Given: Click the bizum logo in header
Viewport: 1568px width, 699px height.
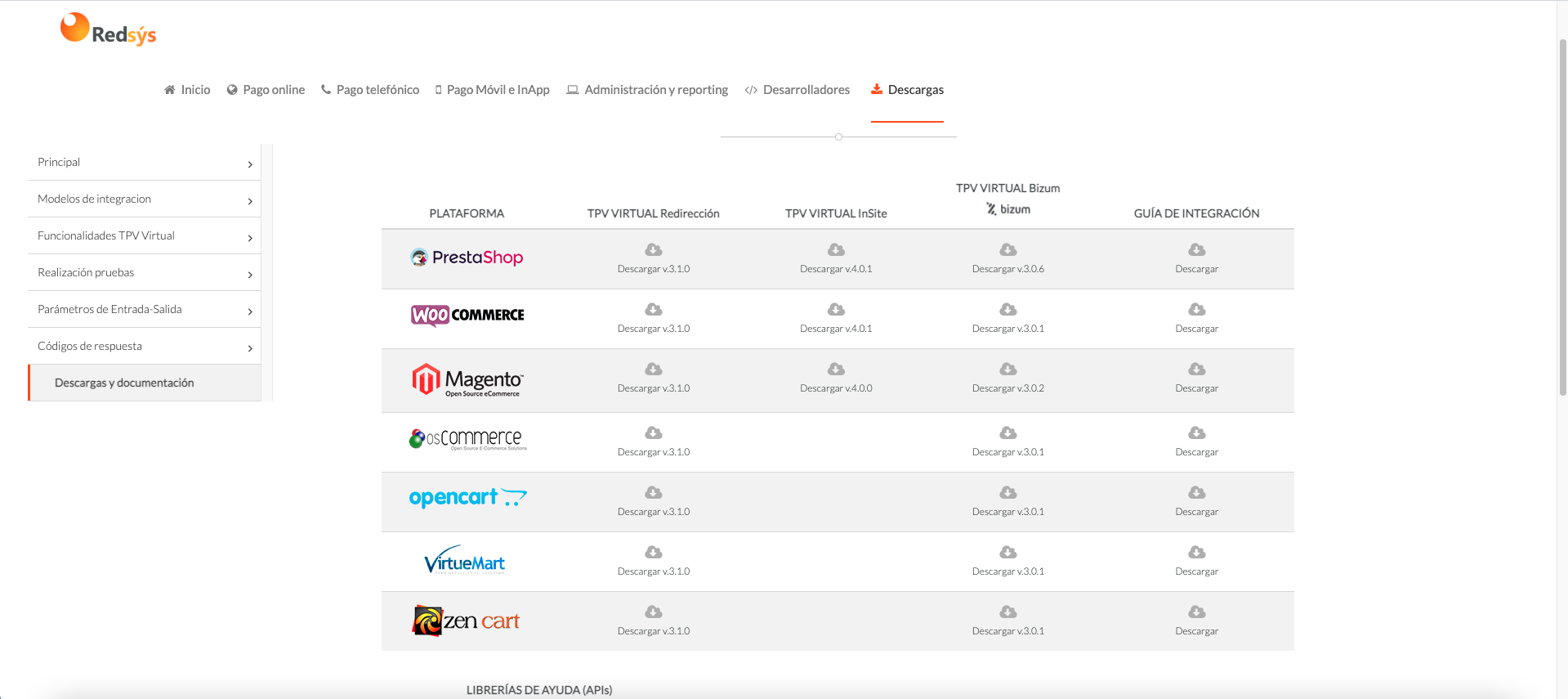Looking at the screenshot, I should coord(1008,209).
